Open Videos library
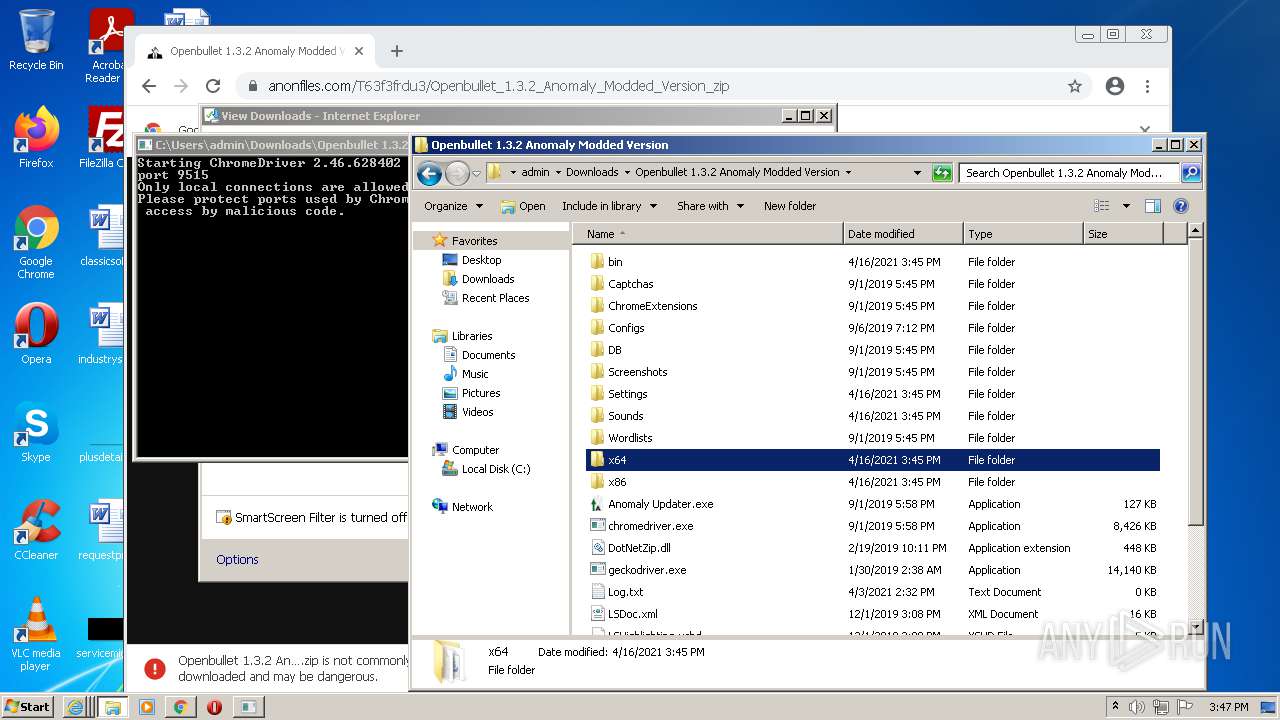 (x=477, y=412)
